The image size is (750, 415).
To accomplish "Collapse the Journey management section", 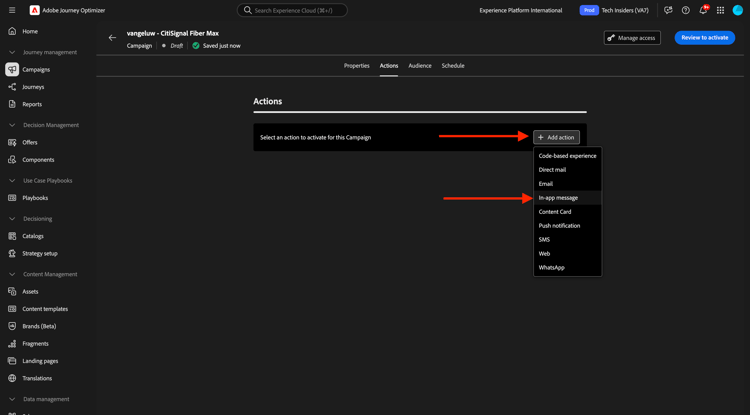I will 12,52.
